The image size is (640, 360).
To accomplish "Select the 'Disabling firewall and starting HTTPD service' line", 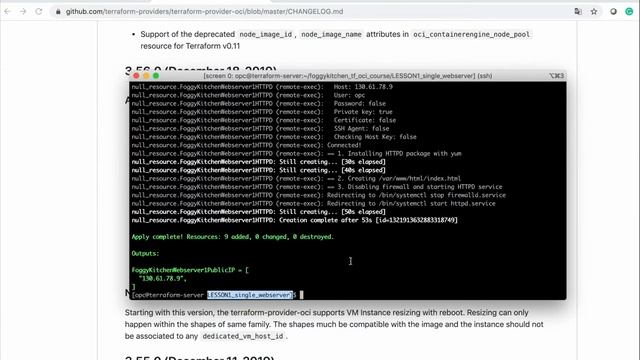I will pos(317,187).
